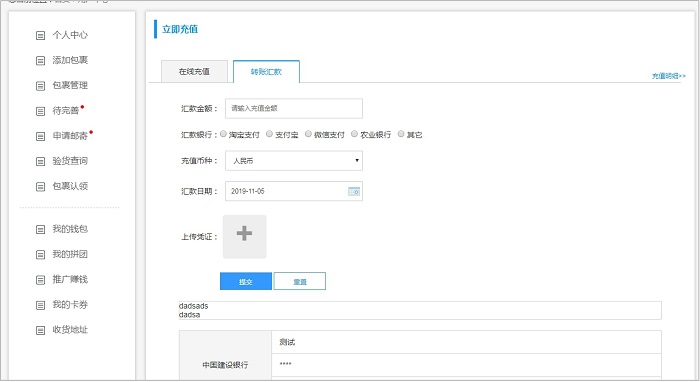Viewport: 700px width, 382px height.
Task: Click the icon beside 我的拼团
Action: 40,254
